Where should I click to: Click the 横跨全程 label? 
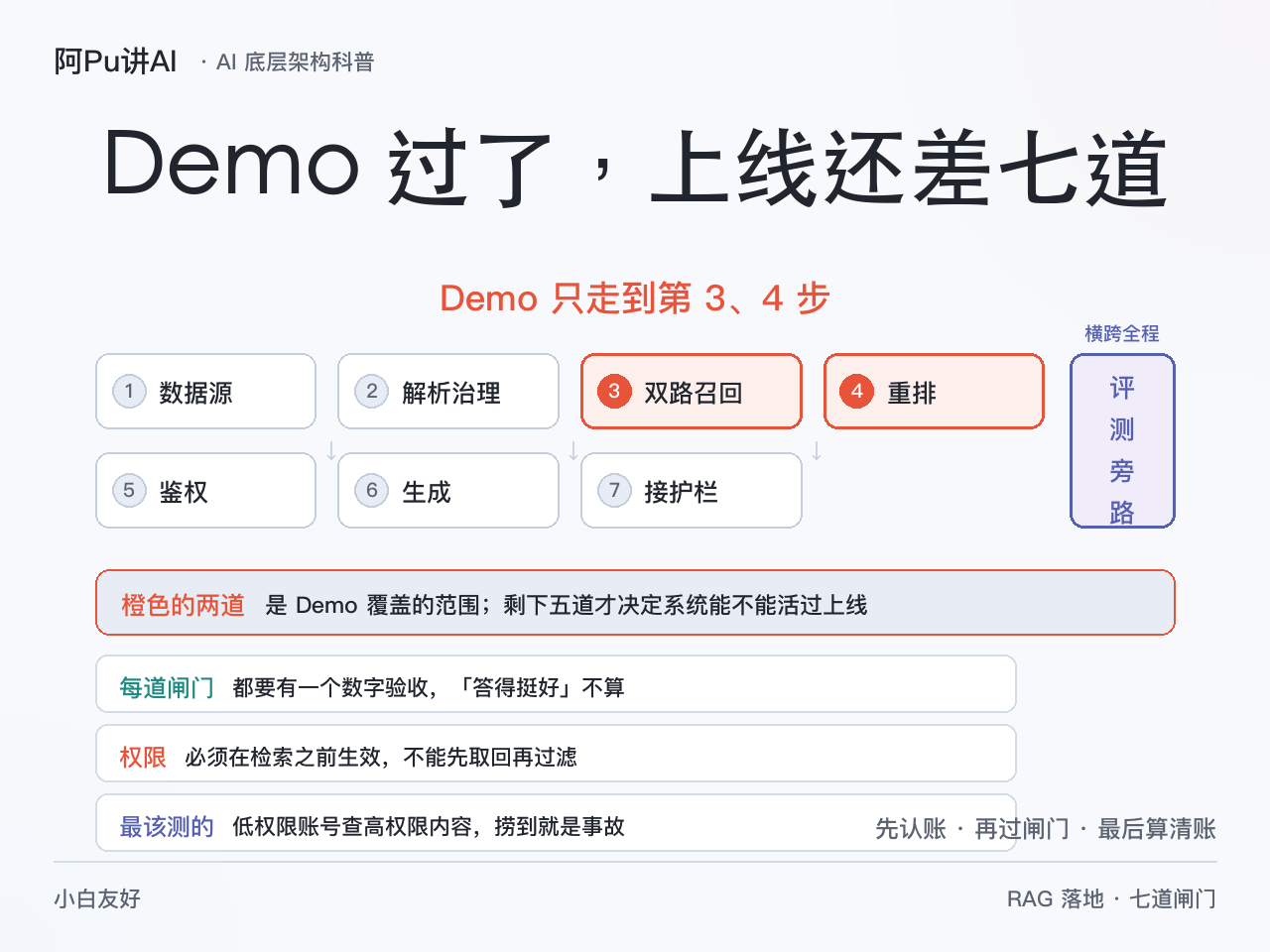(x=1122, y=334)
